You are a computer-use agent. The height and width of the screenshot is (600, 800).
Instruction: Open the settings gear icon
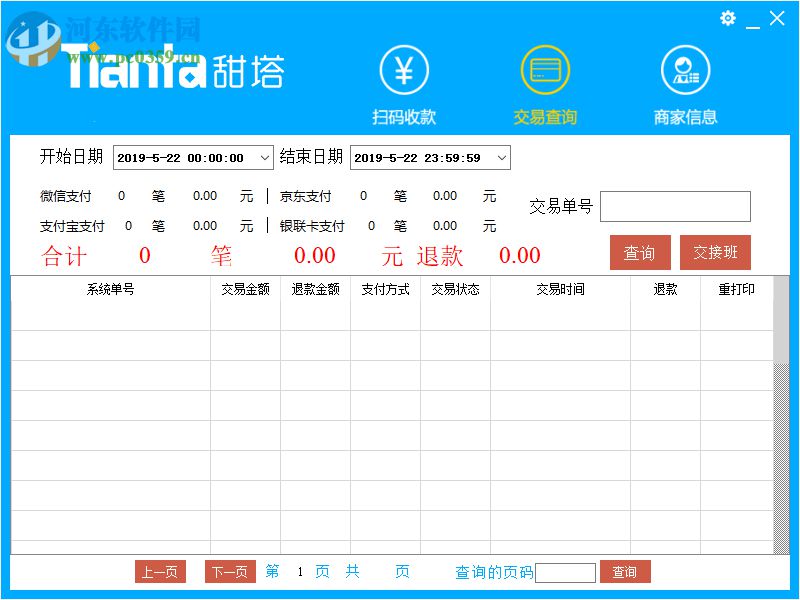point(728,18)
